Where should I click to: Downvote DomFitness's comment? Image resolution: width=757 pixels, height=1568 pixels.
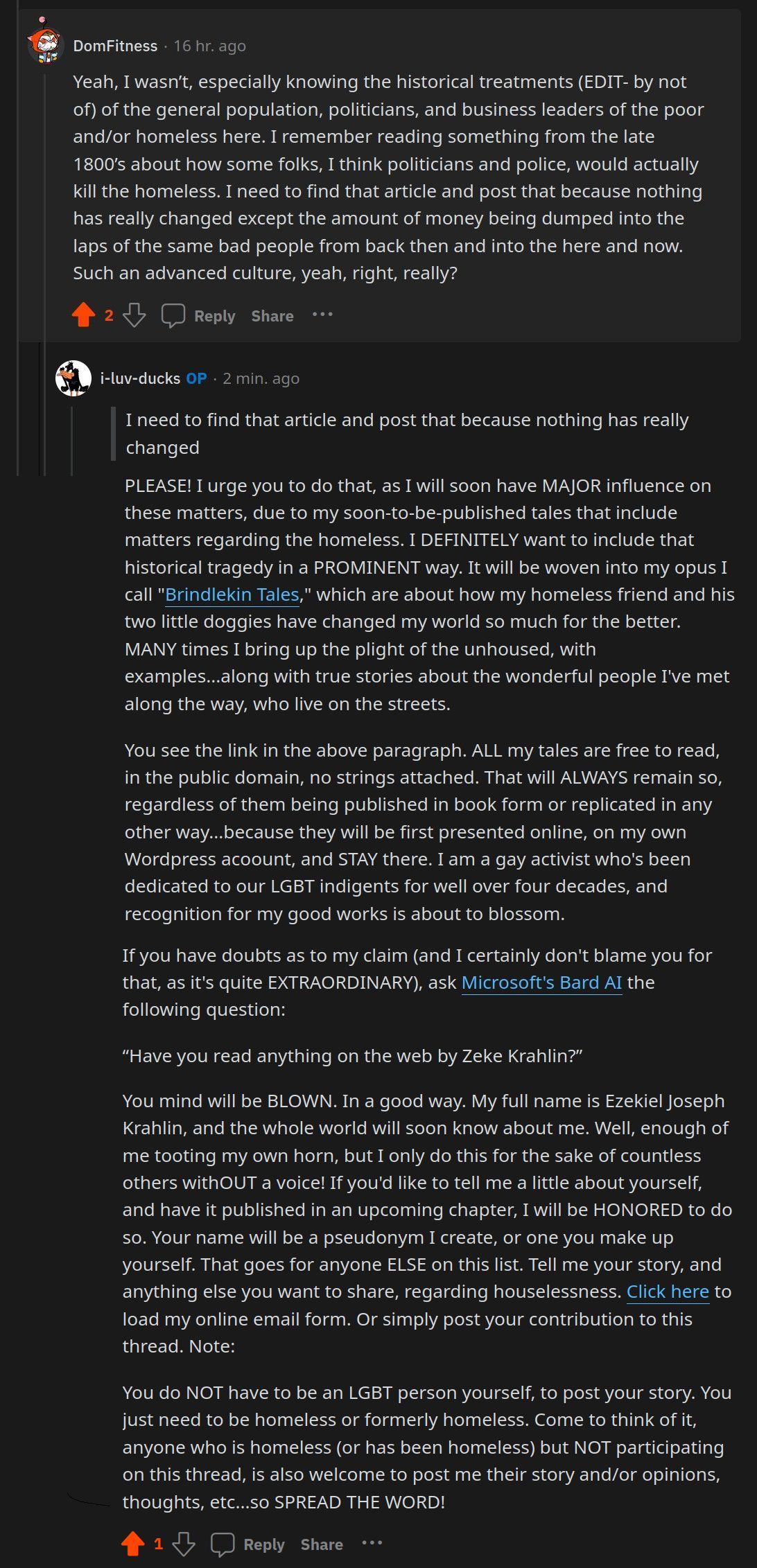[134, 315]
